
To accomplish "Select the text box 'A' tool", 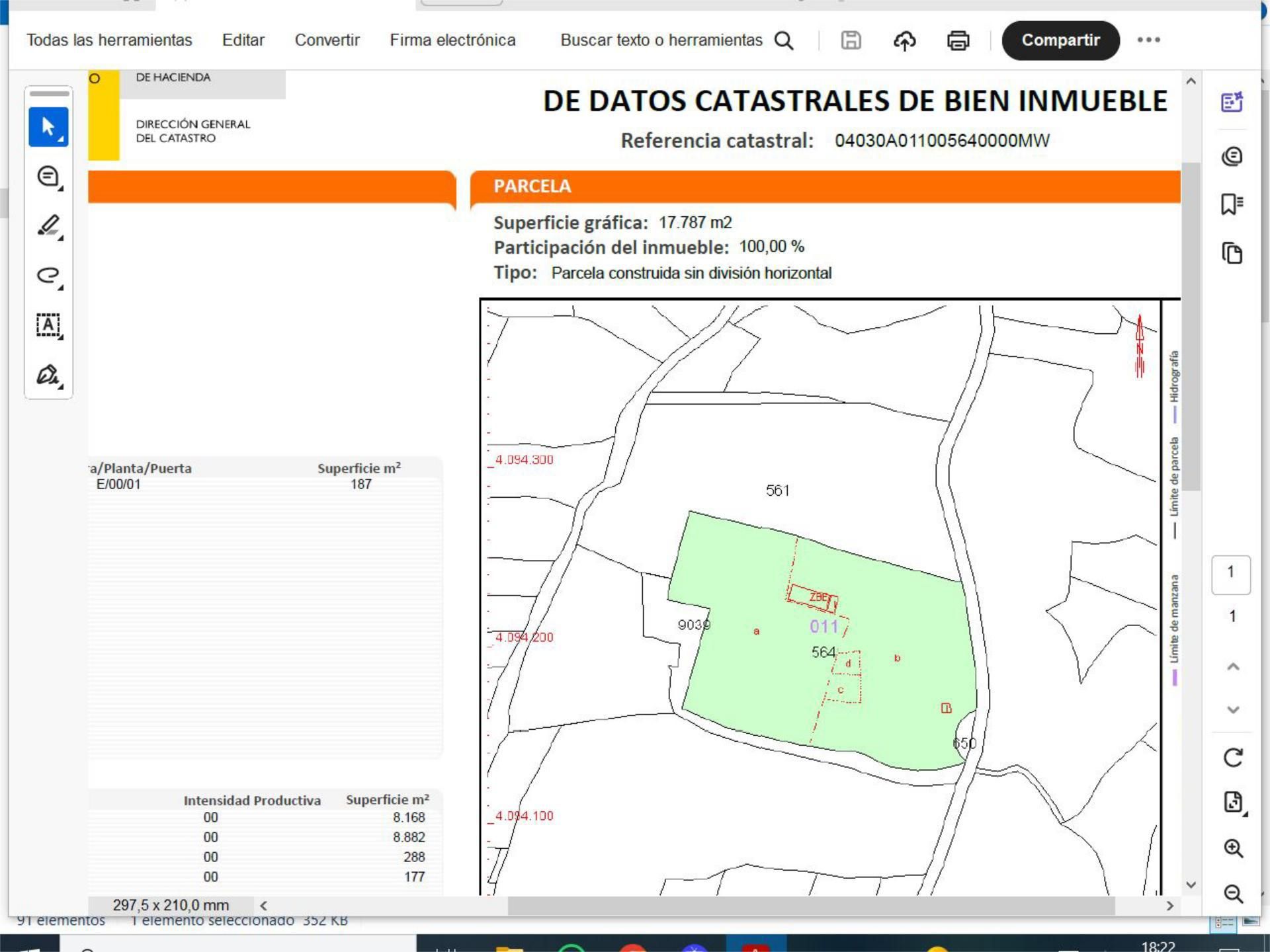I will point(48,325).
